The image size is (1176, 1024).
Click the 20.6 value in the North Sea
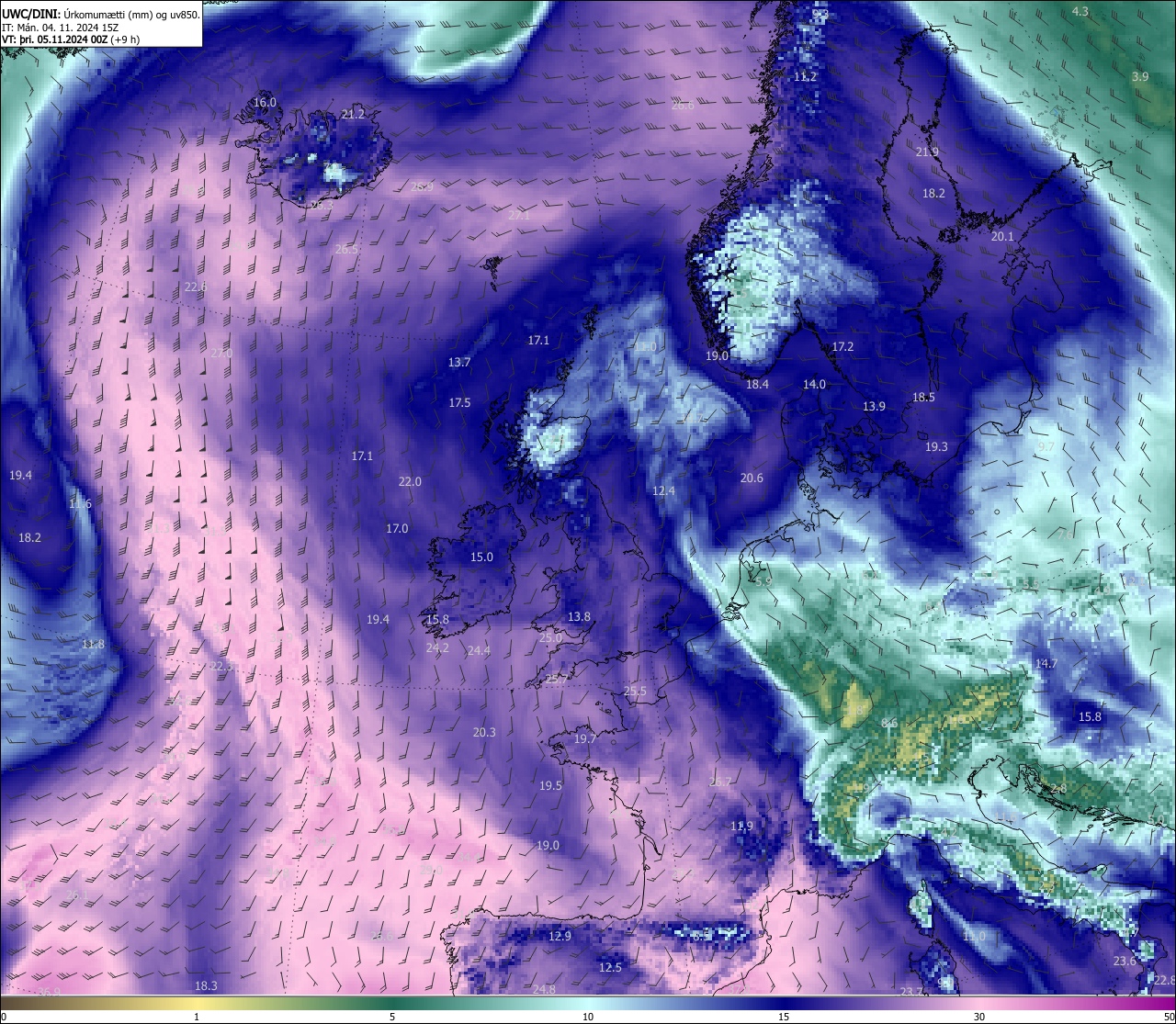[752, 478]
